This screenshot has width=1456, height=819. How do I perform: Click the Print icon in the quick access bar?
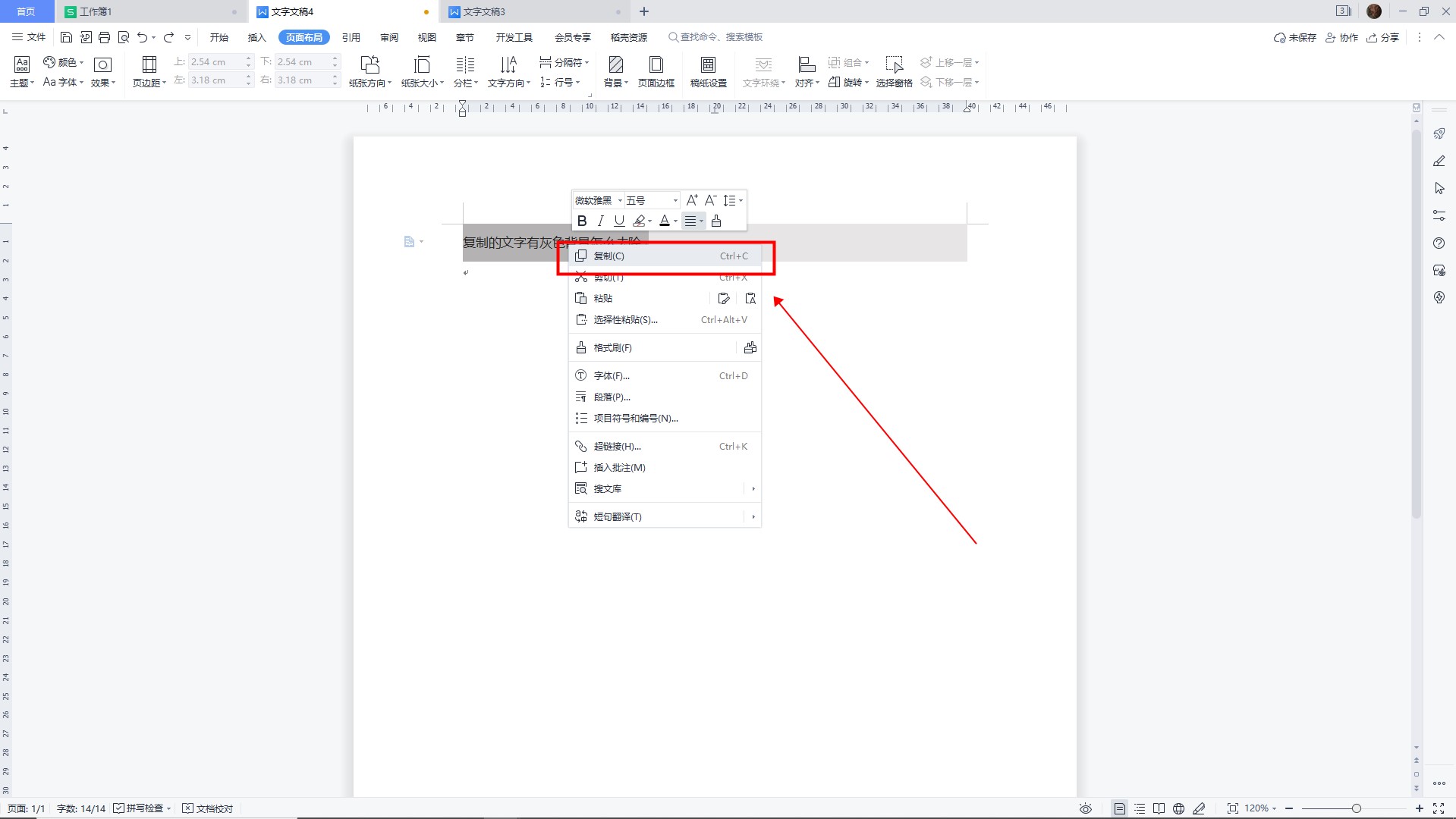105,37
